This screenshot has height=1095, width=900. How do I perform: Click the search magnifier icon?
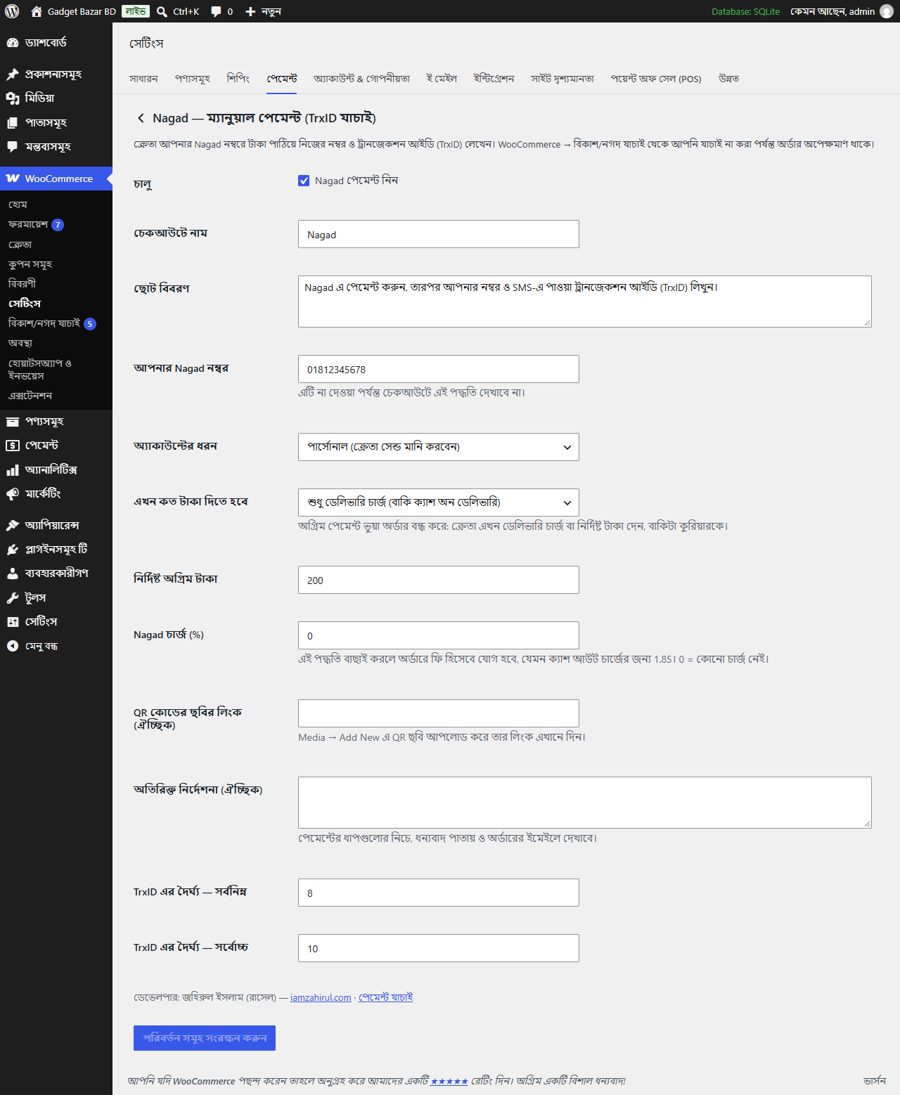tap(162, 11)
